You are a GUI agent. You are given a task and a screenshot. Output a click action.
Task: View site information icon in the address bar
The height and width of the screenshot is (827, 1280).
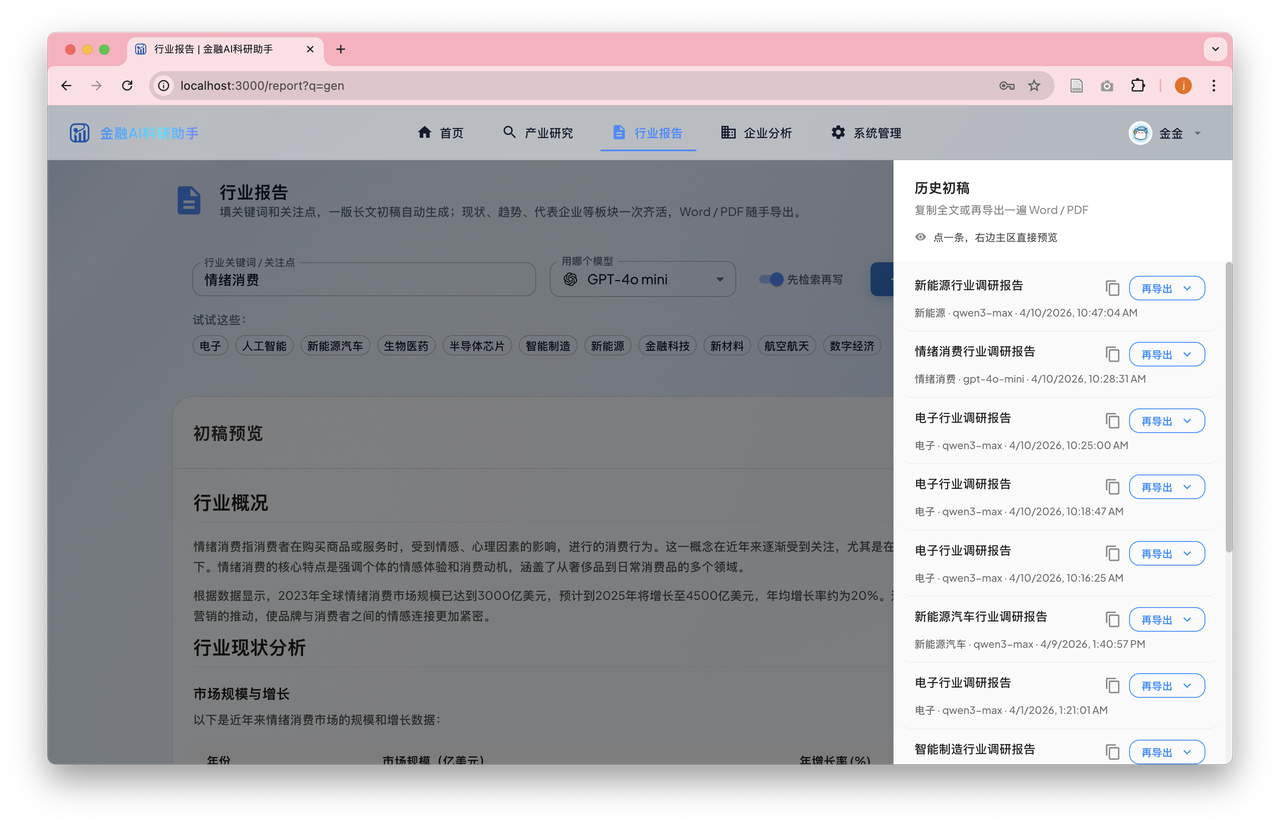click(164, 86)
